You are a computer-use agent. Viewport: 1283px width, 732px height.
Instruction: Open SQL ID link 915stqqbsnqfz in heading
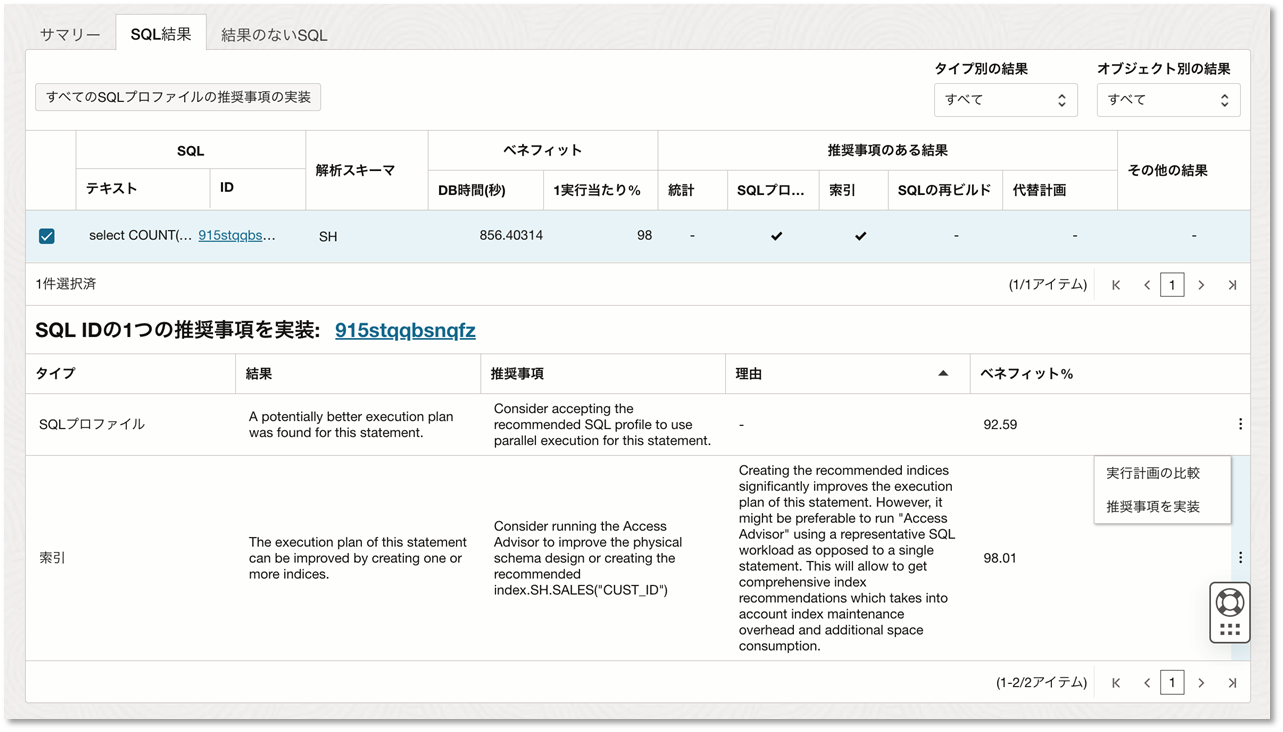pyautogui.click(x=405, y=331)
